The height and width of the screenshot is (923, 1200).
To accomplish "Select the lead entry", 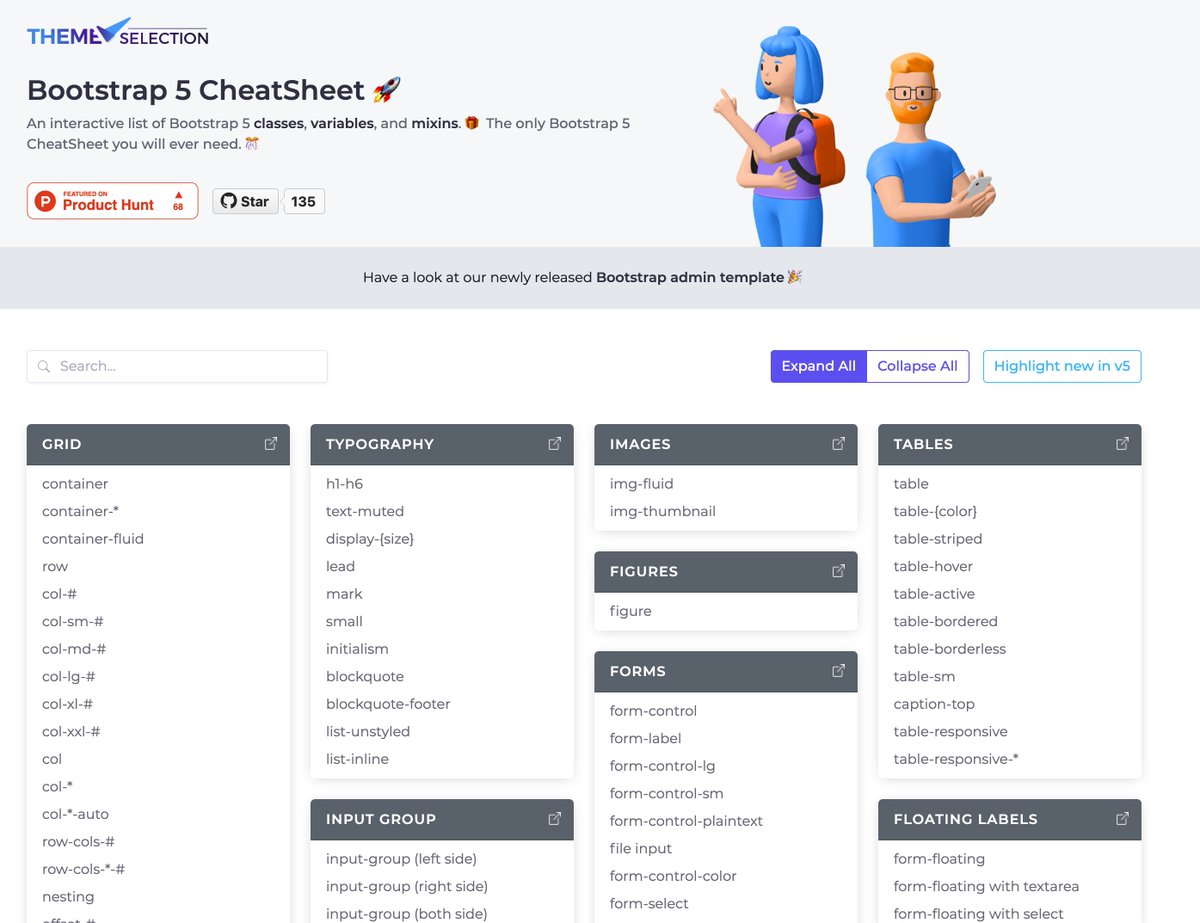I will [340, 566].
